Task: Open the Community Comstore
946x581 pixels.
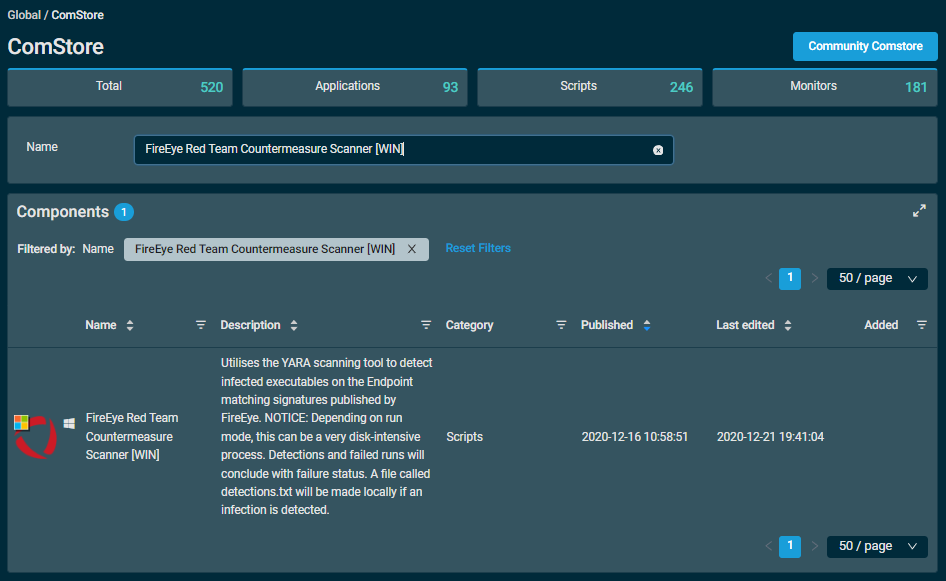Action: pos(865,46)
